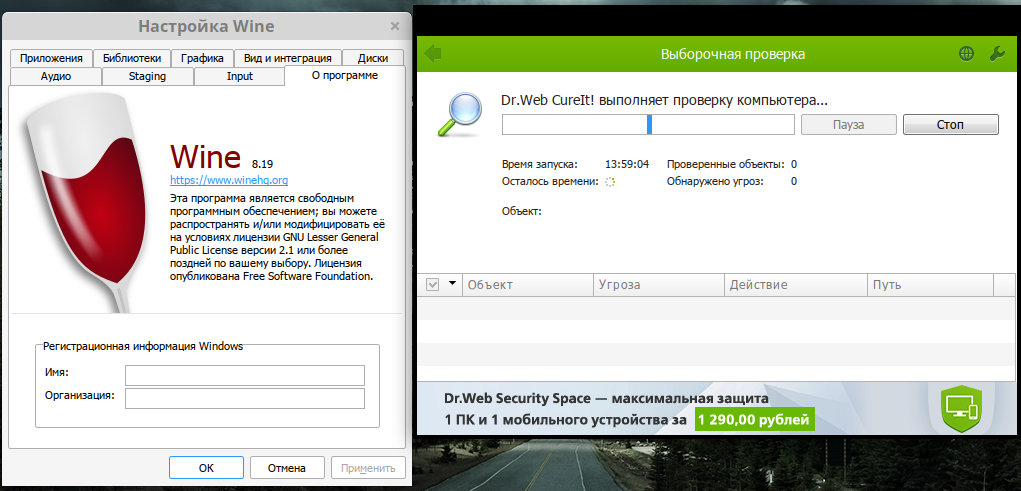The width and height of the screenshot is (1021, 491).
Task: Sort by the Угроза column header
Action: 657,285
